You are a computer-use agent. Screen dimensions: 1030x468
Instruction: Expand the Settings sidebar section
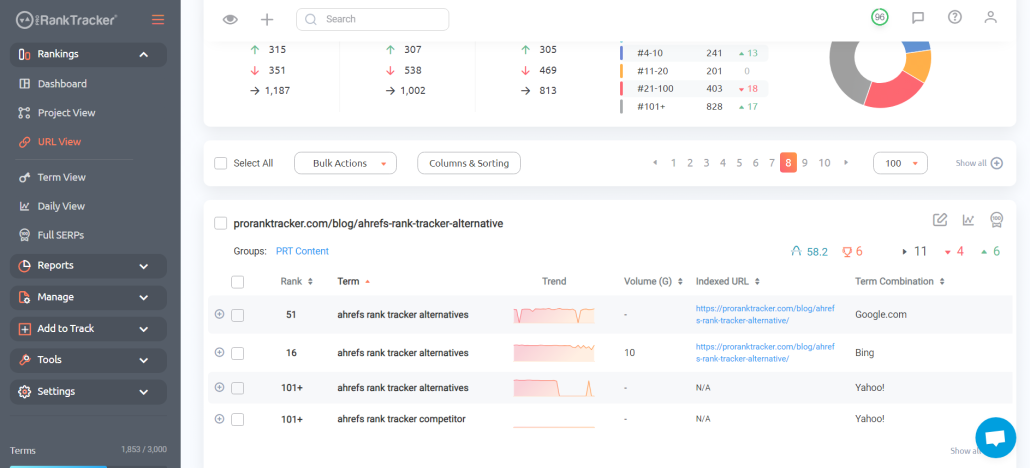pos(88,392)
